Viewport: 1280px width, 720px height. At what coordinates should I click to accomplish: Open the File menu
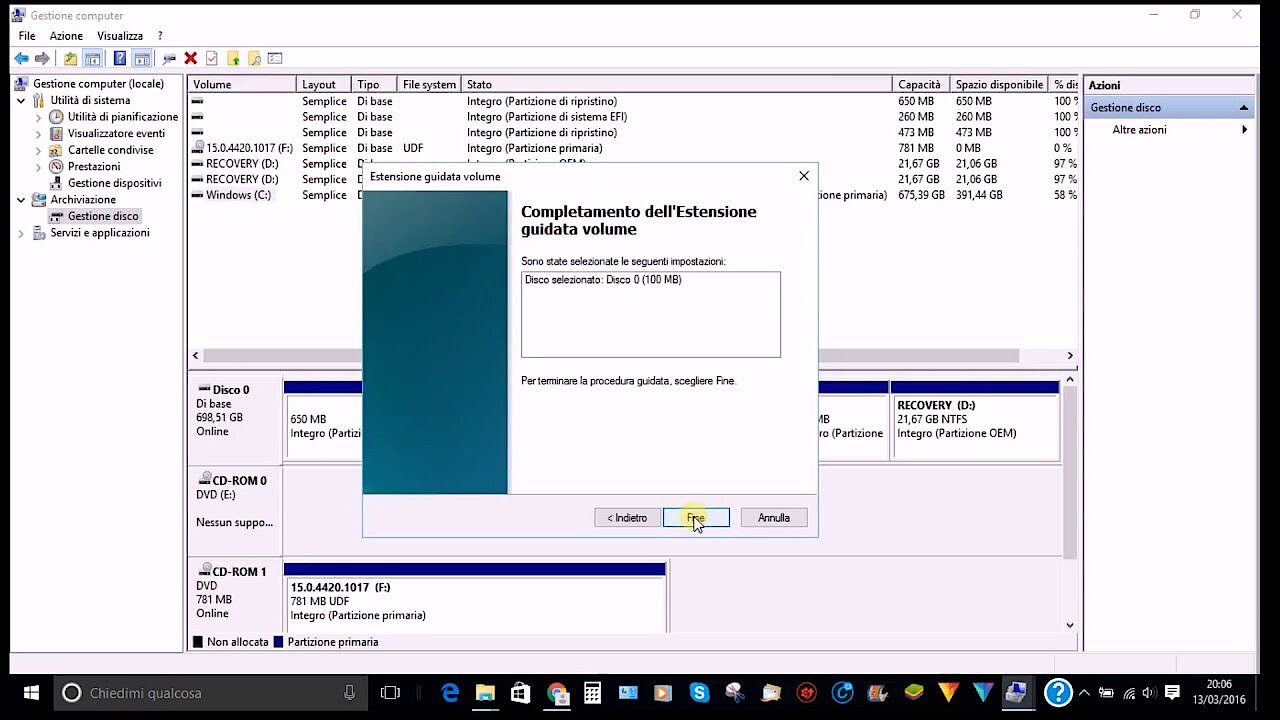tap(27, 36)
